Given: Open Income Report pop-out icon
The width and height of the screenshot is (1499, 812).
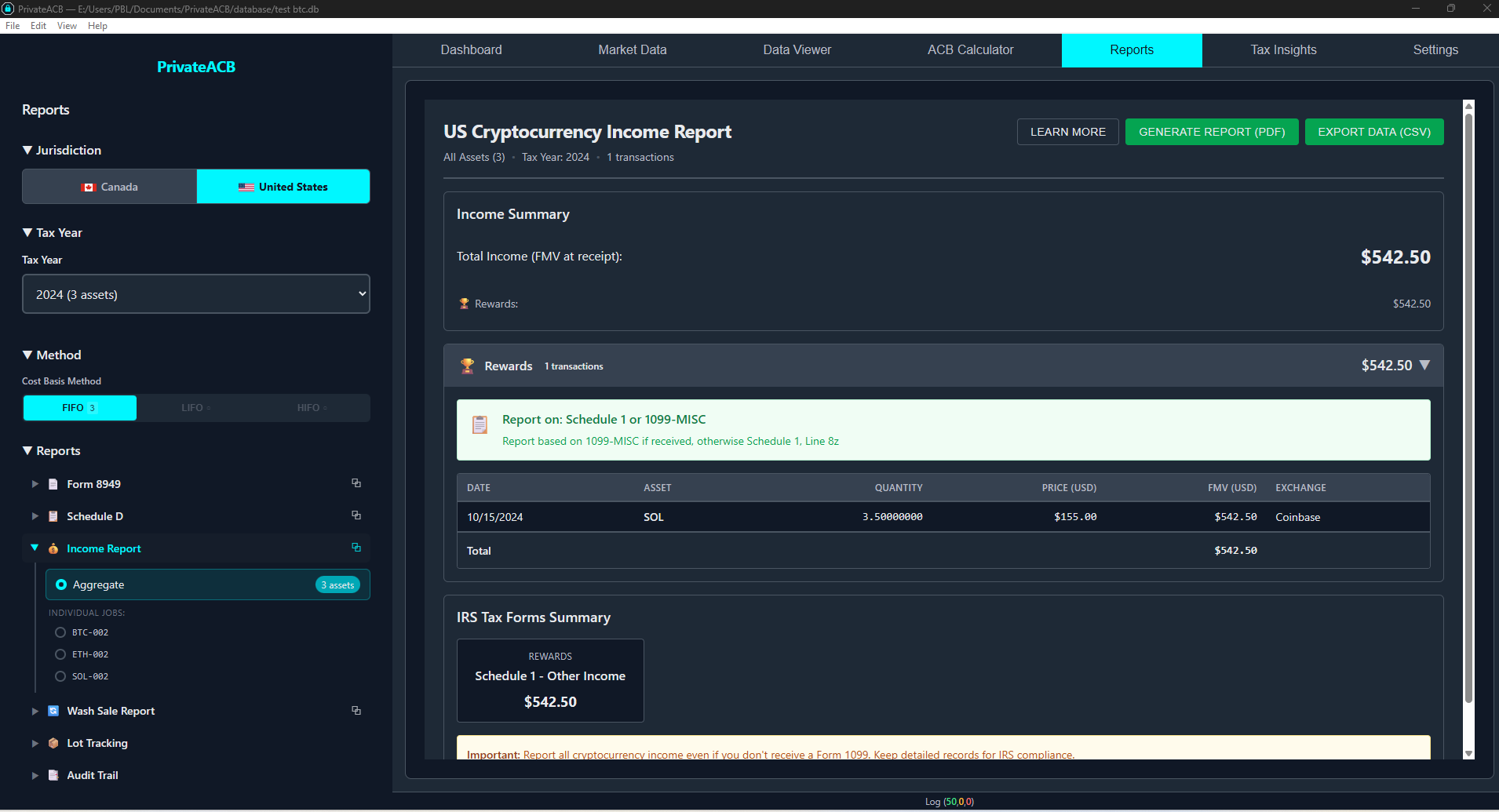Looking at the screenshot, I should pyautogui.click(x=356, y=548).
